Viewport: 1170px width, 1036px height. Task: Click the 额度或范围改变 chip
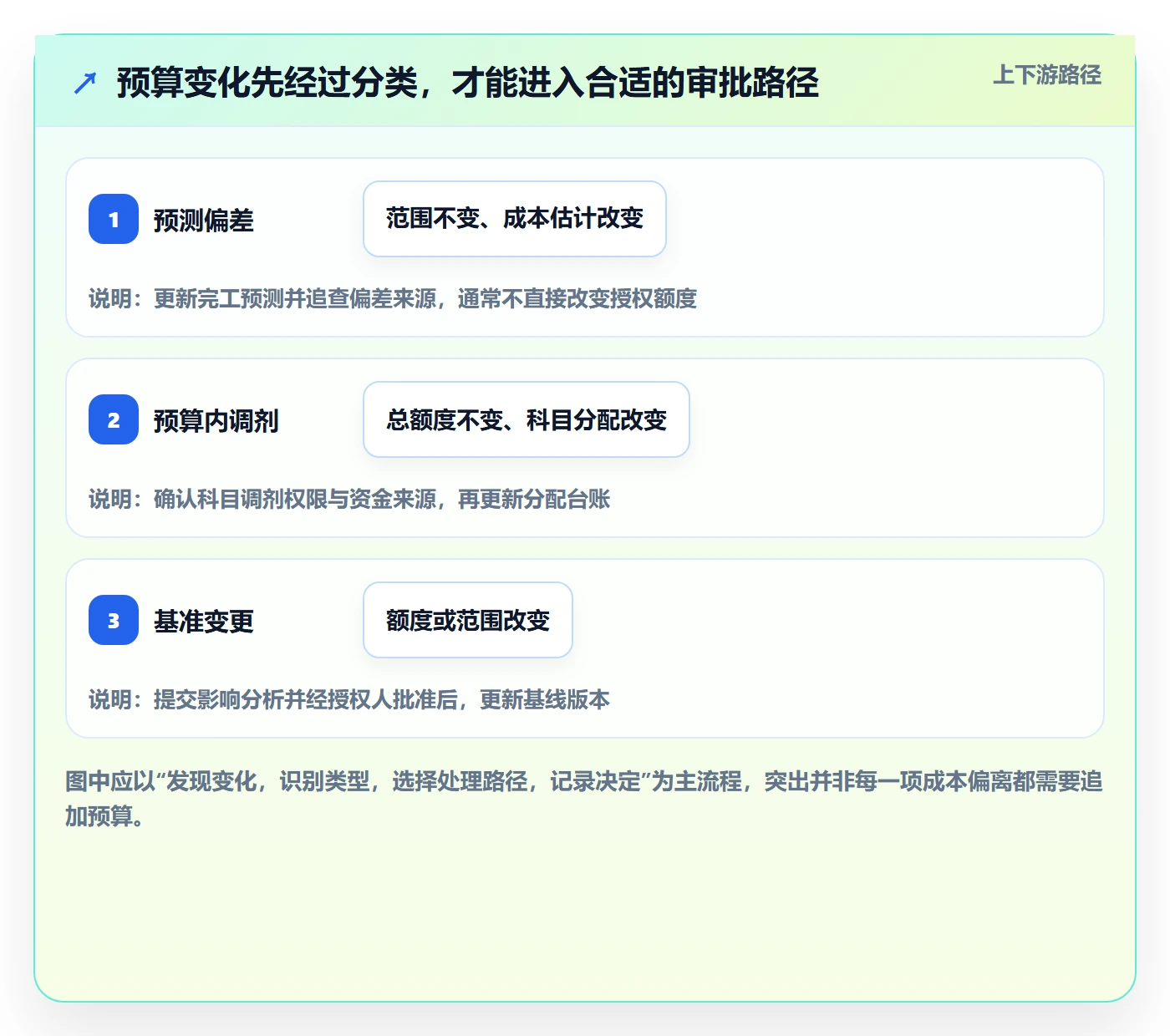point(468,620)
